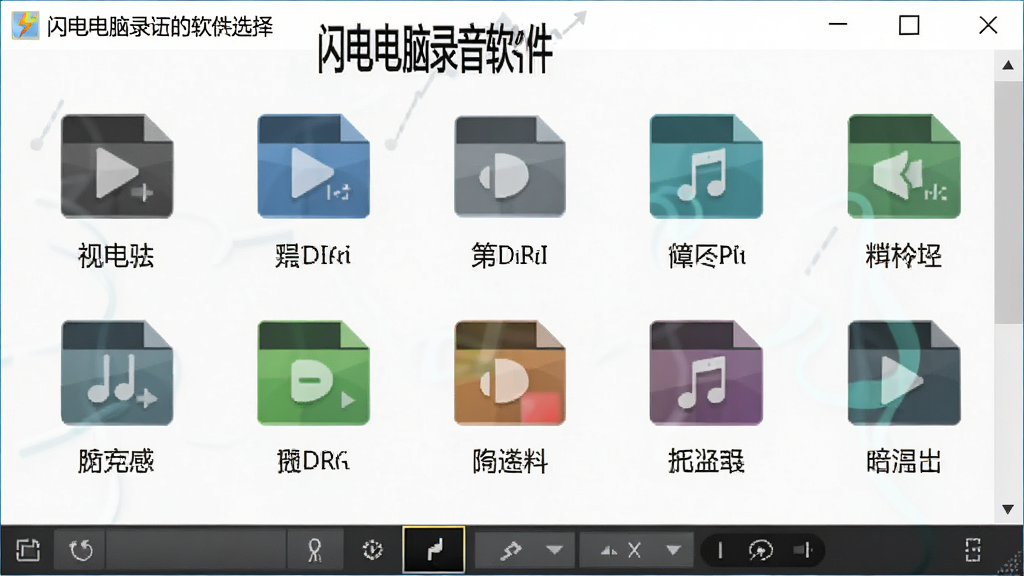The height and width of the screenshot is (576, 1024).
Task: Click the X button in the toolbar
Action: coord(633,550)
